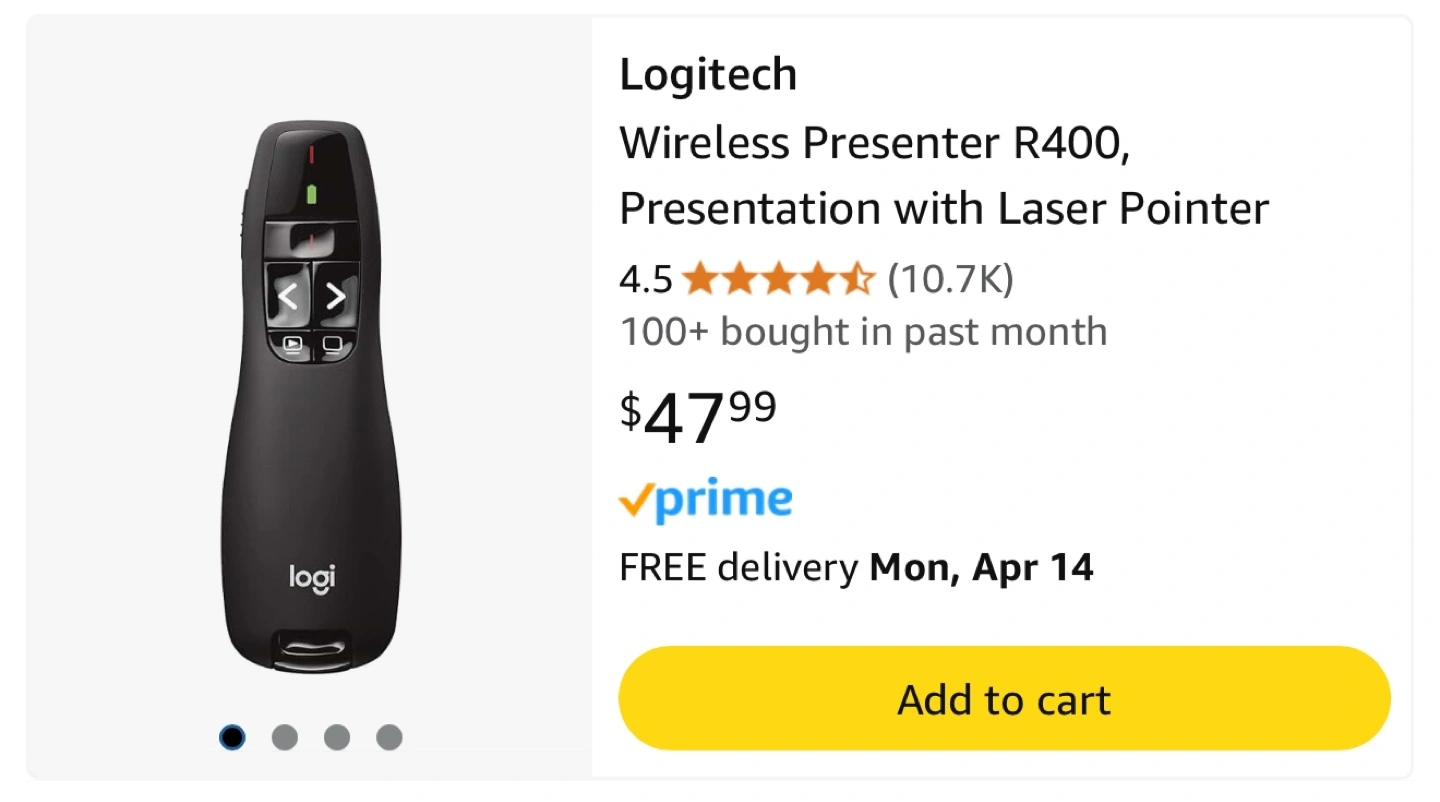Click the slideshow play key on the presenter
1440x802 pixels.
click(x=292, y=345)
